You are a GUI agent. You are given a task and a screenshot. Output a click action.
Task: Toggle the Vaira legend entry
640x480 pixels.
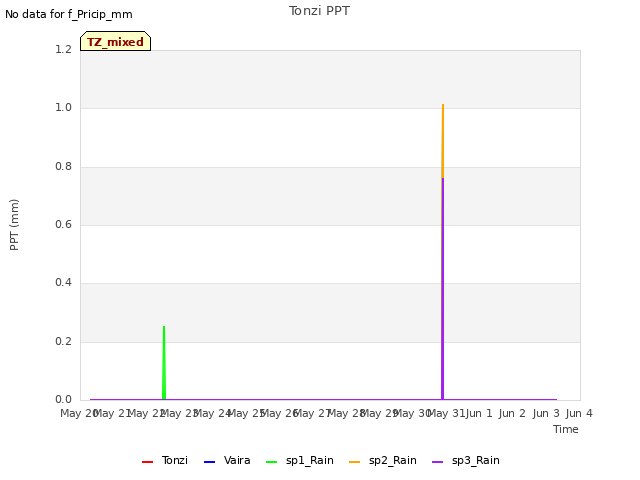[227, 460]
